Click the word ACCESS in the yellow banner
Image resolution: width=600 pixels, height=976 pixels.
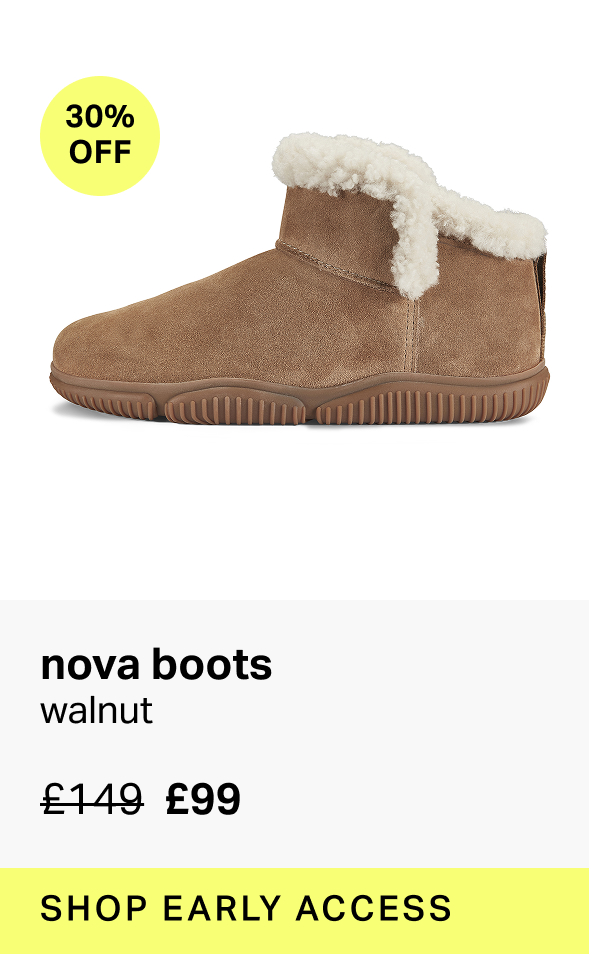click(x=373, y=908)
